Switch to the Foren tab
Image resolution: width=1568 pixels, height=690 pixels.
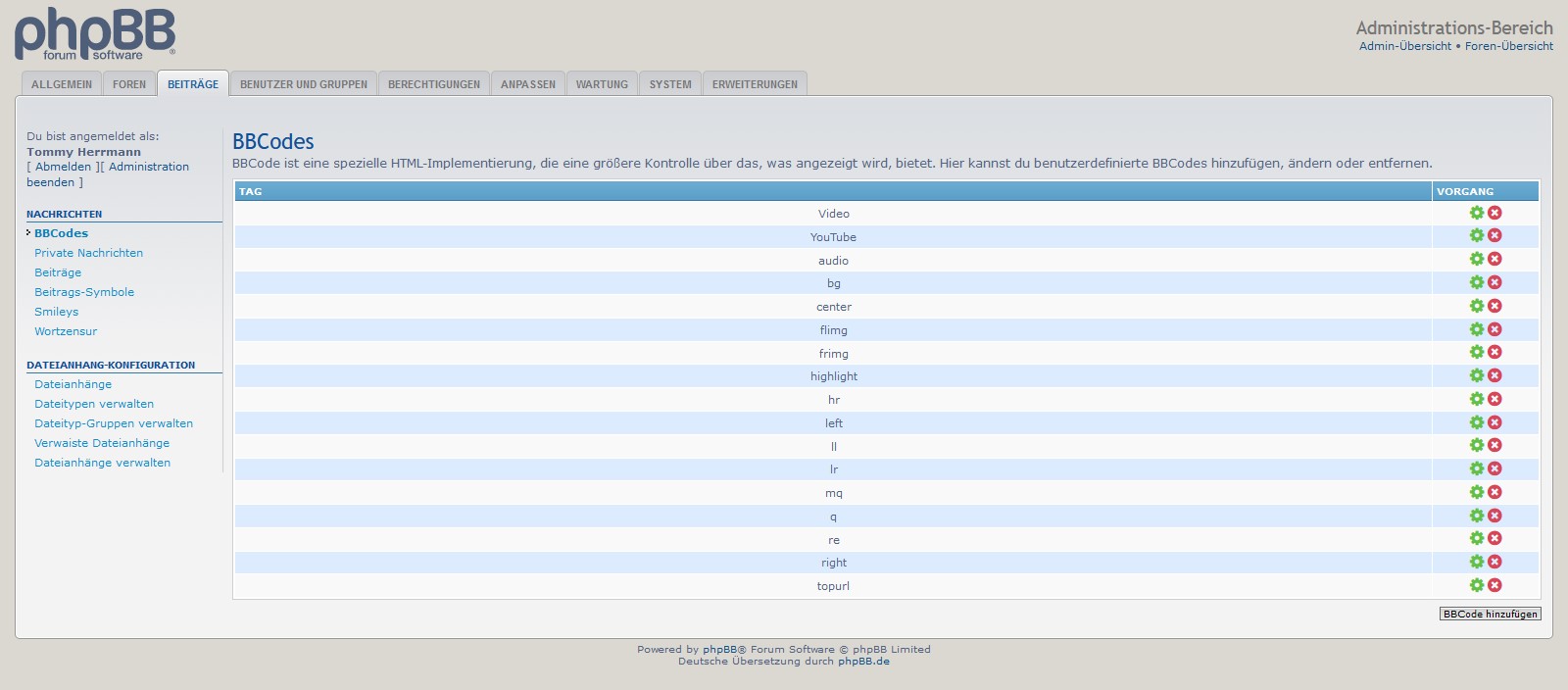[x=128, y=84]
